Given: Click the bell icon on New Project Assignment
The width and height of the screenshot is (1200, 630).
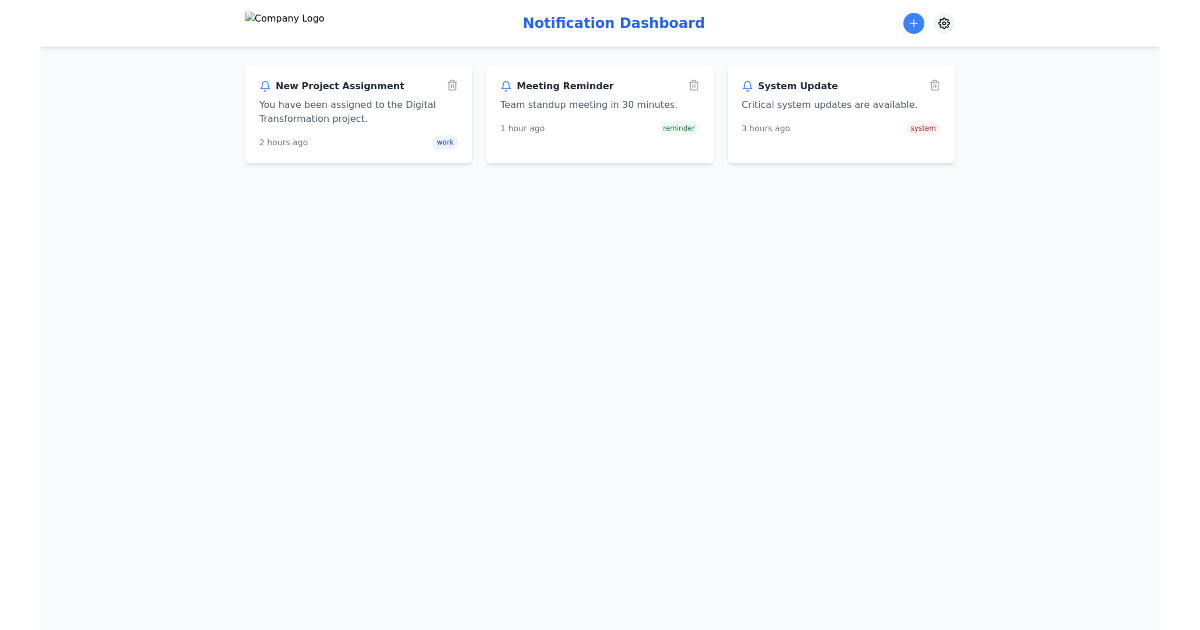Looking at the screenshot, I should [265, 86].
